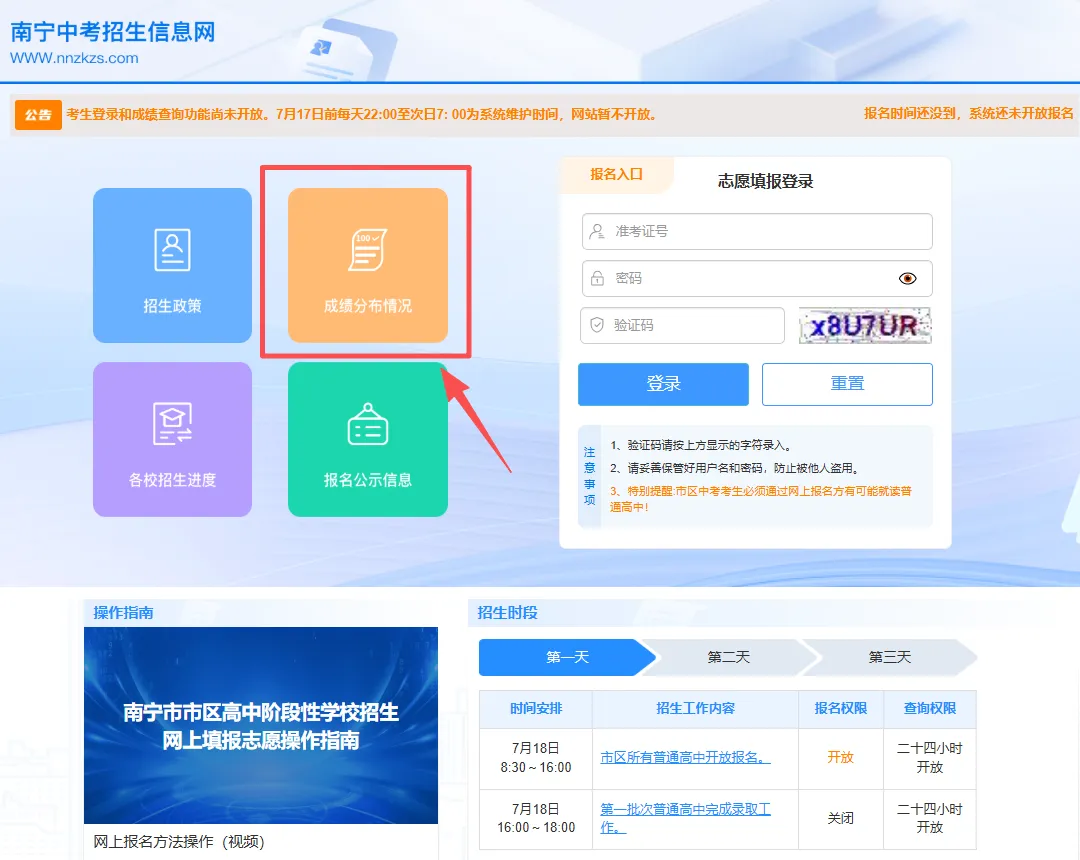Click the ID card icon in 招生政策

[x=172, y=250]
